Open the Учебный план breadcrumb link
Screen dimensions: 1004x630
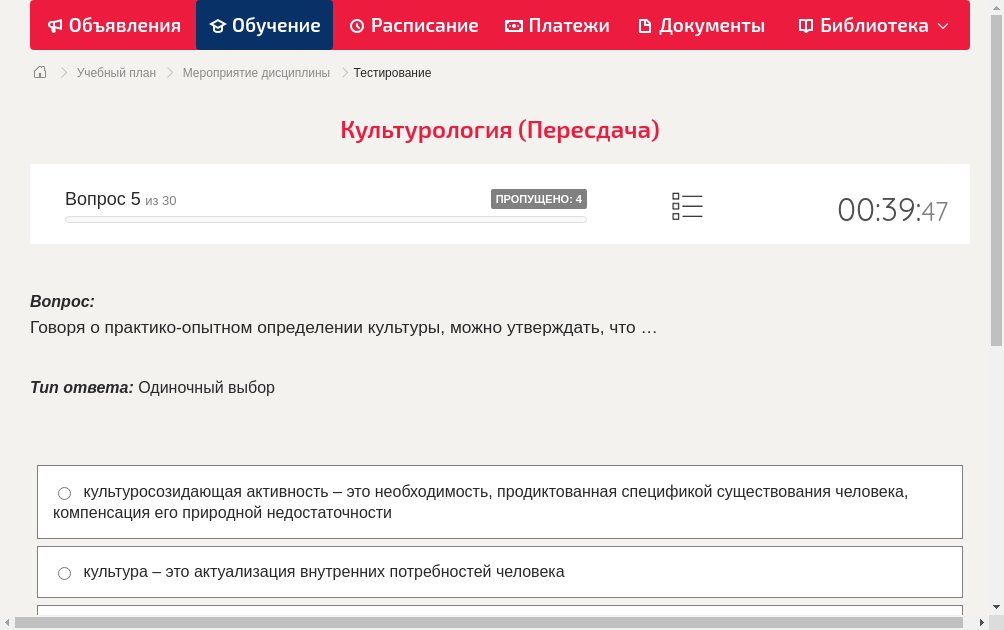pyautogui.click(x=116, y=72)
